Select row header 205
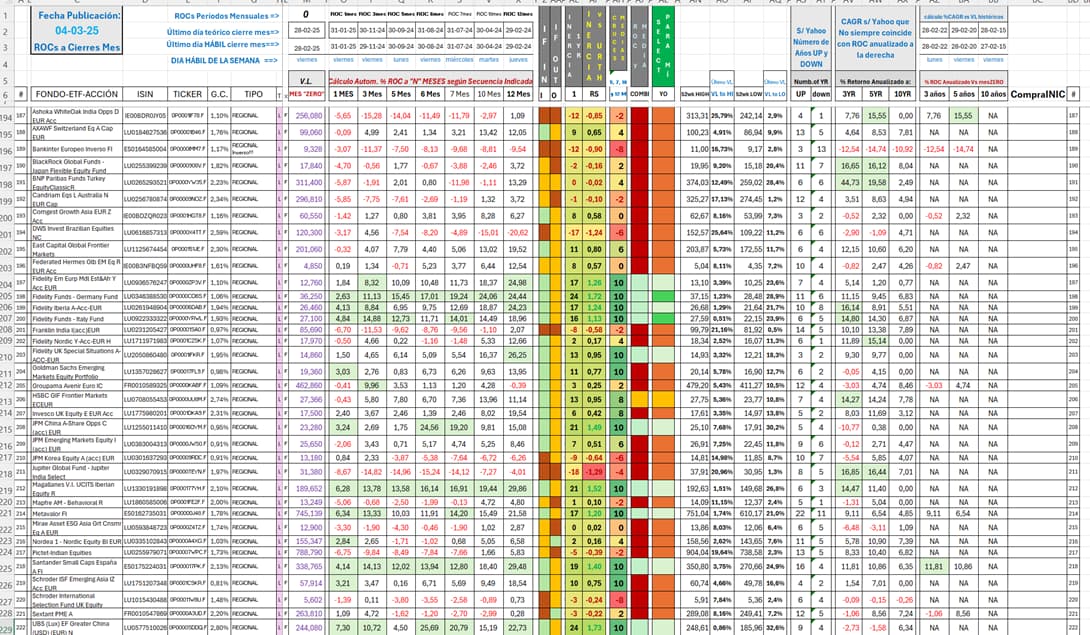 tap(6, 296)
